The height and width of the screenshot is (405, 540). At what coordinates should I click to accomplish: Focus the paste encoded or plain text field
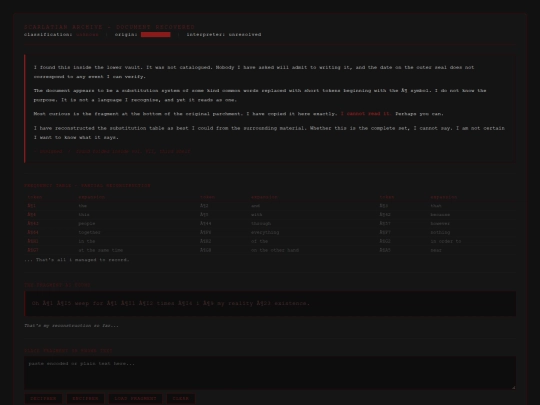click(270, 373)
